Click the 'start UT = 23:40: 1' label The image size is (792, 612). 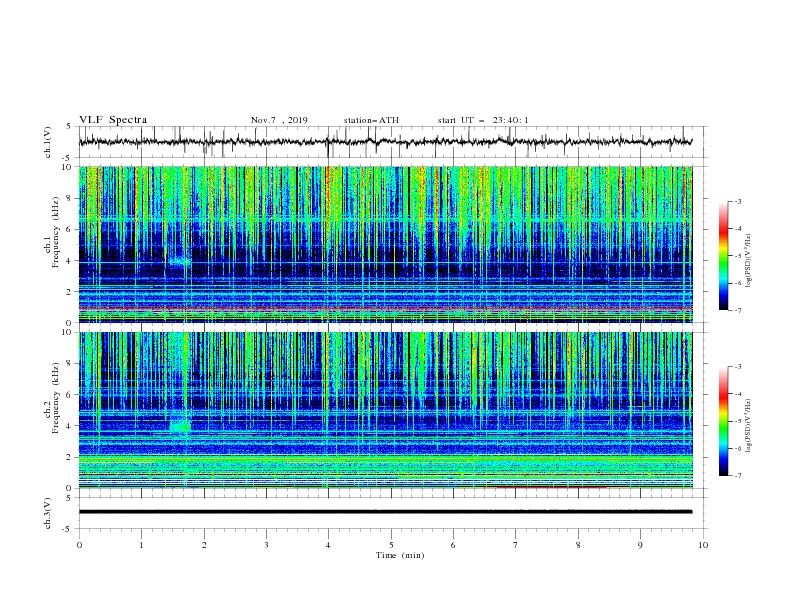tap(483, 120)
